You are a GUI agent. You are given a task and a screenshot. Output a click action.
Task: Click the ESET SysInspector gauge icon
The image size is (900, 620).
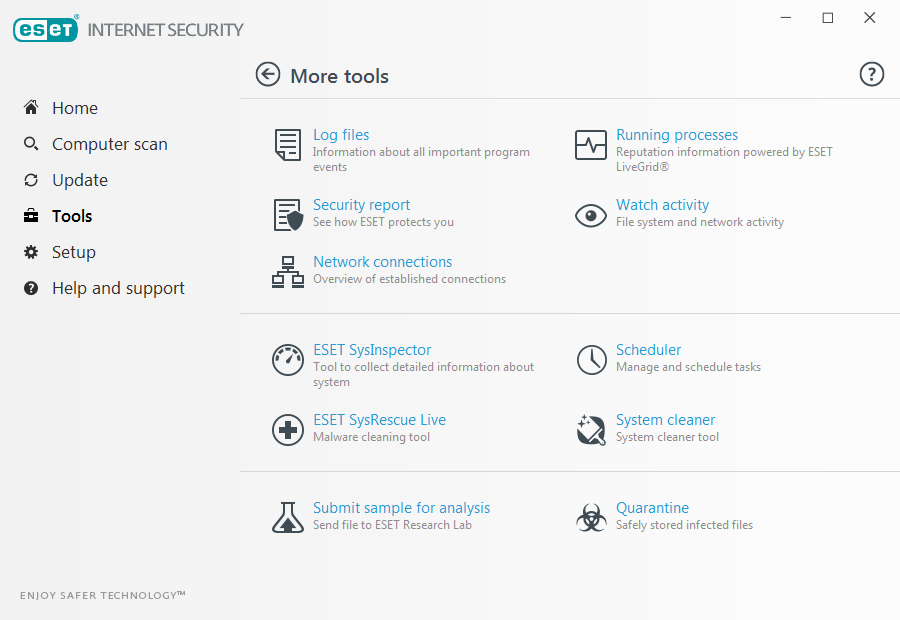(x=288, y=360)
